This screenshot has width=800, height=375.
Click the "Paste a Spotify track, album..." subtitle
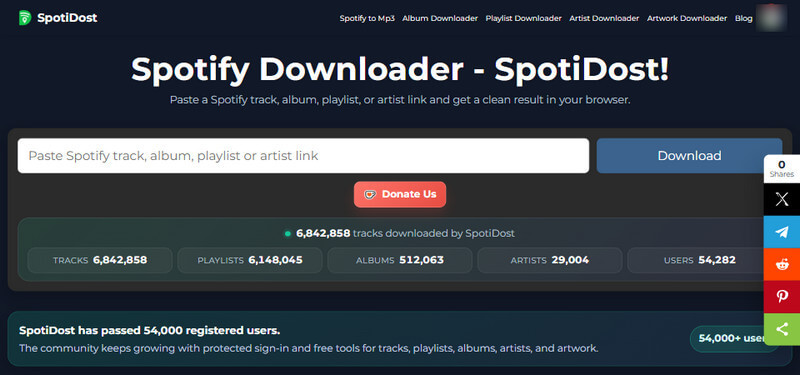coord(400,99)
